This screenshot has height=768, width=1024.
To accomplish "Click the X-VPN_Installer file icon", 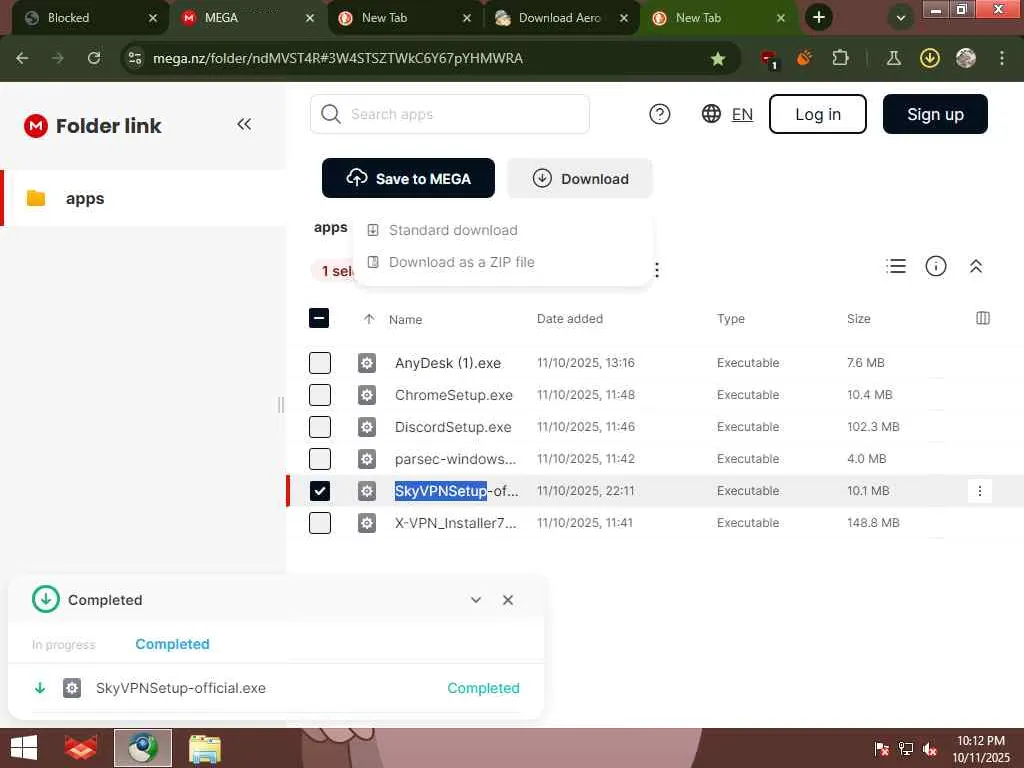I will (x=366, y=523).
